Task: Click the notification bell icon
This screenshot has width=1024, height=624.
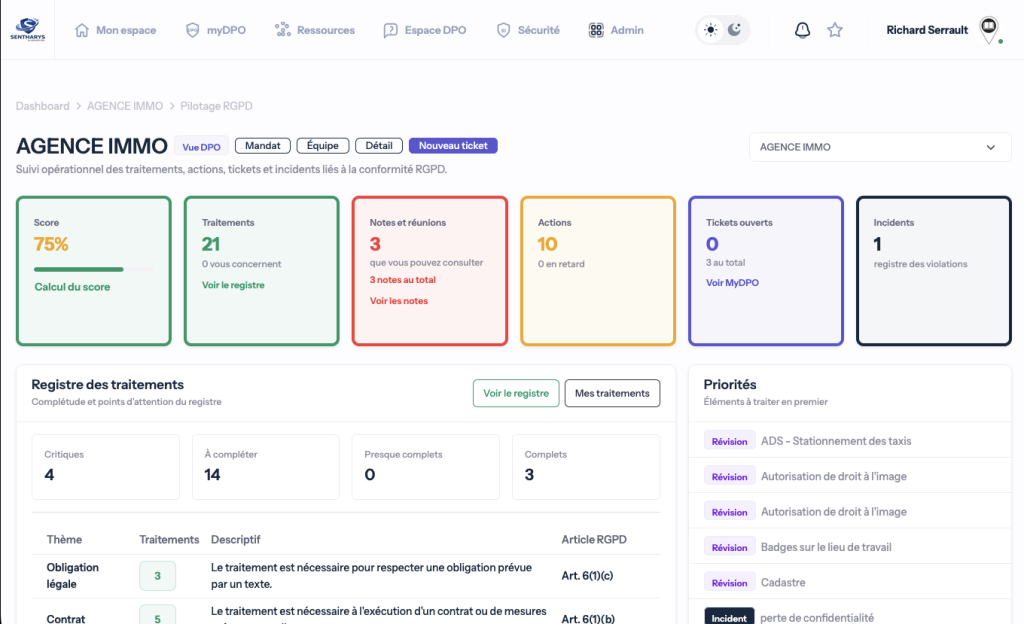Action: click(802, 30)
